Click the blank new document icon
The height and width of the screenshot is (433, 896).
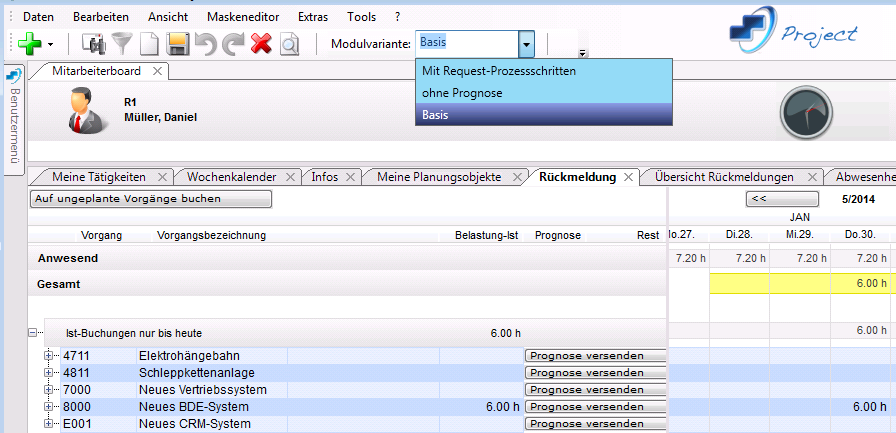pos(149,44)
